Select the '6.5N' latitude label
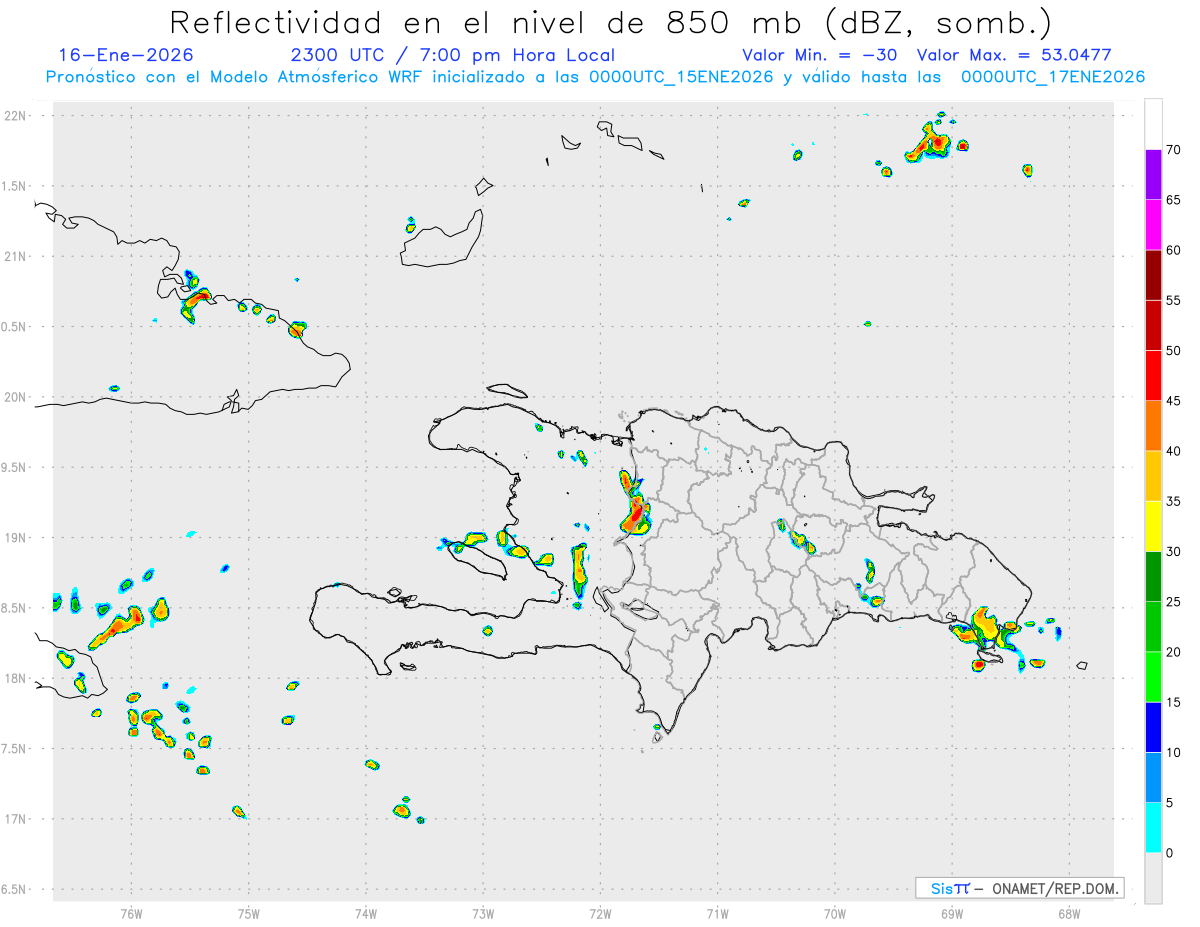The width and height of the screenshot is (1200, 927). [15, 890]
